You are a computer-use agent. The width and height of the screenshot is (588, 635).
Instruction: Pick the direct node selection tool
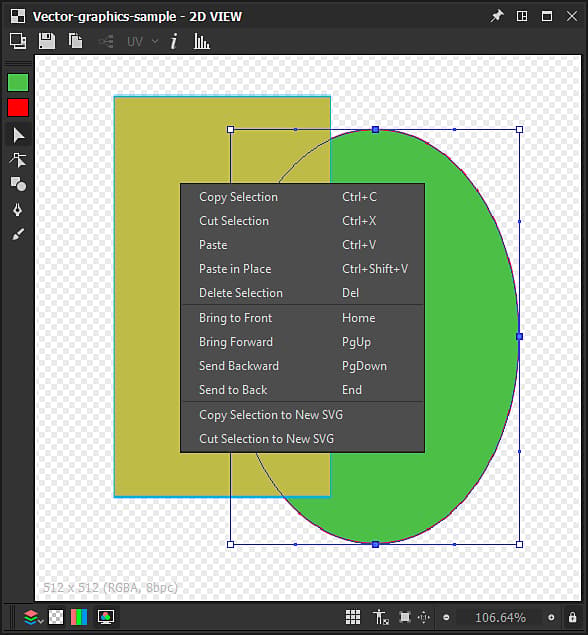18,160
